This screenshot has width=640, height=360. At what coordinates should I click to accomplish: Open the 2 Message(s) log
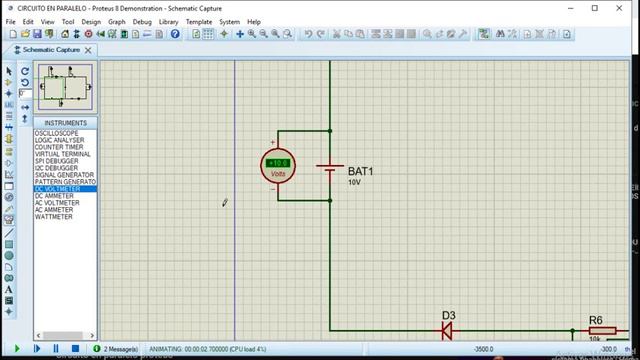[x=116, y=349]
